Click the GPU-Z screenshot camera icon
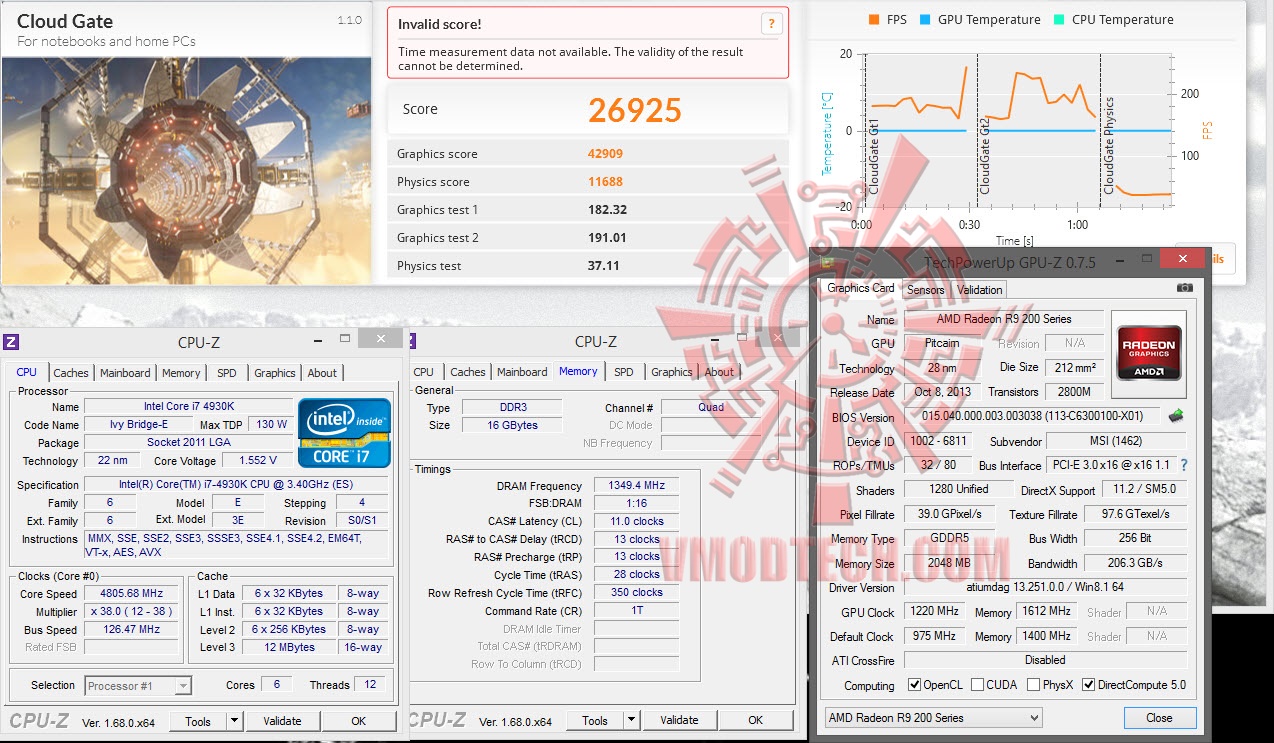This screenshot has width=1274, height=743. [x=1185, y=288]
